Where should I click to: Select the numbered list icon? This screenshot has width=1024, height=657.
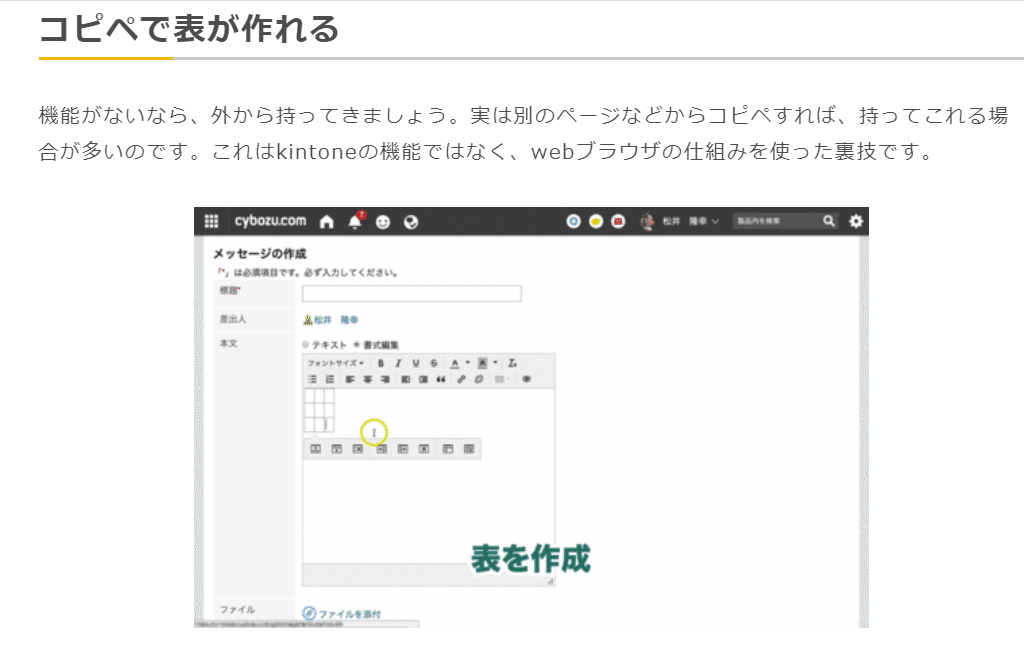(x=329, y=378)
